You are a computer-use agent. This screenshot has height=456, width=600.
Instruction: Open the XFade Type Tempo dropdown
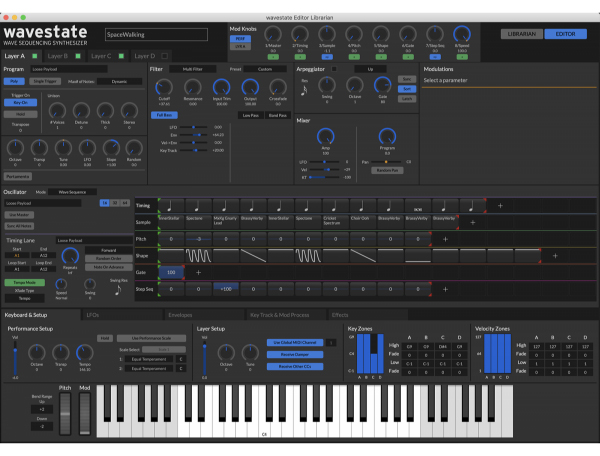pyautogui.click(x=24, y=298)
